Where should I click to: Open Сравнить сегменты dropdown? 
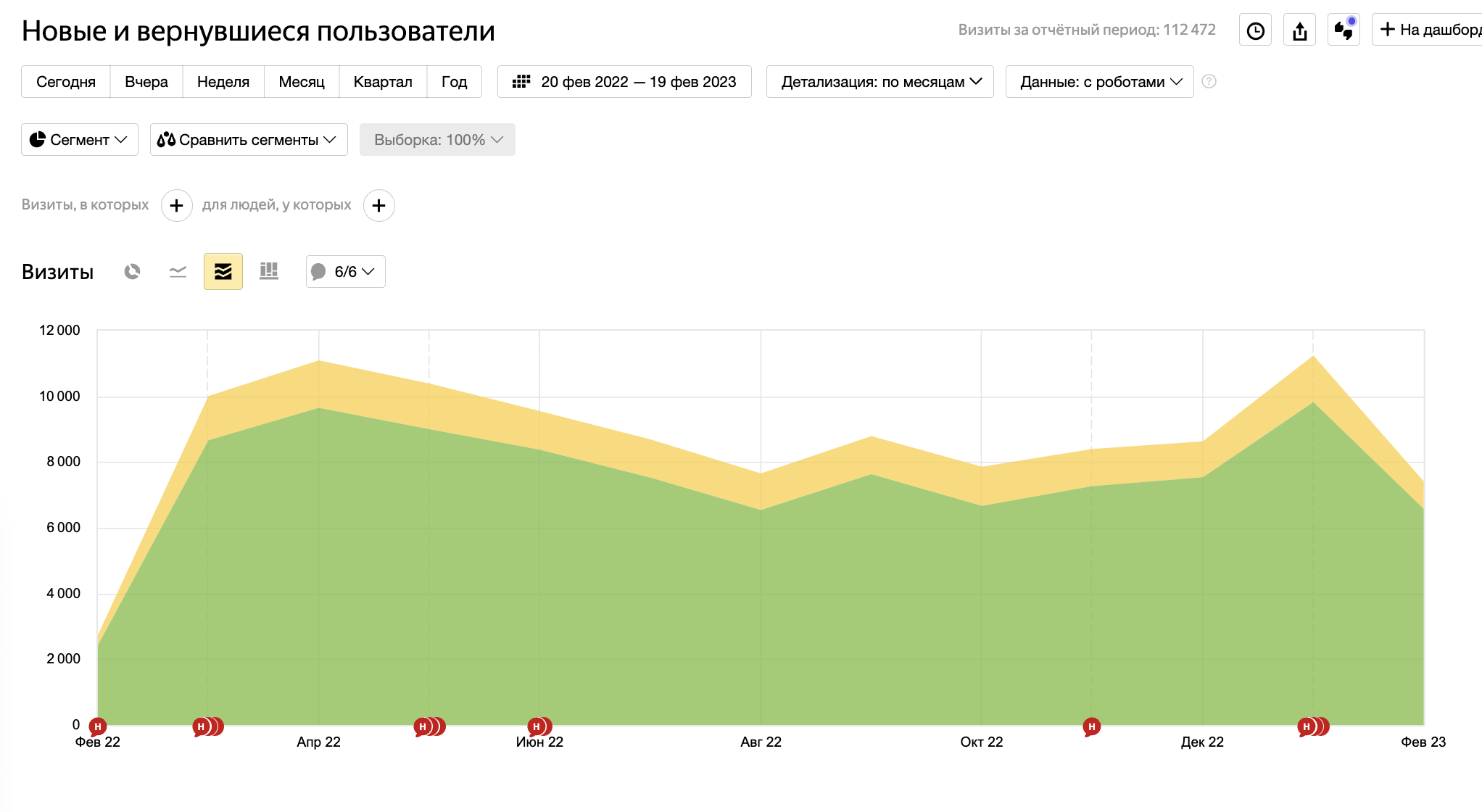pyautogui.click(x=249, y=140)
